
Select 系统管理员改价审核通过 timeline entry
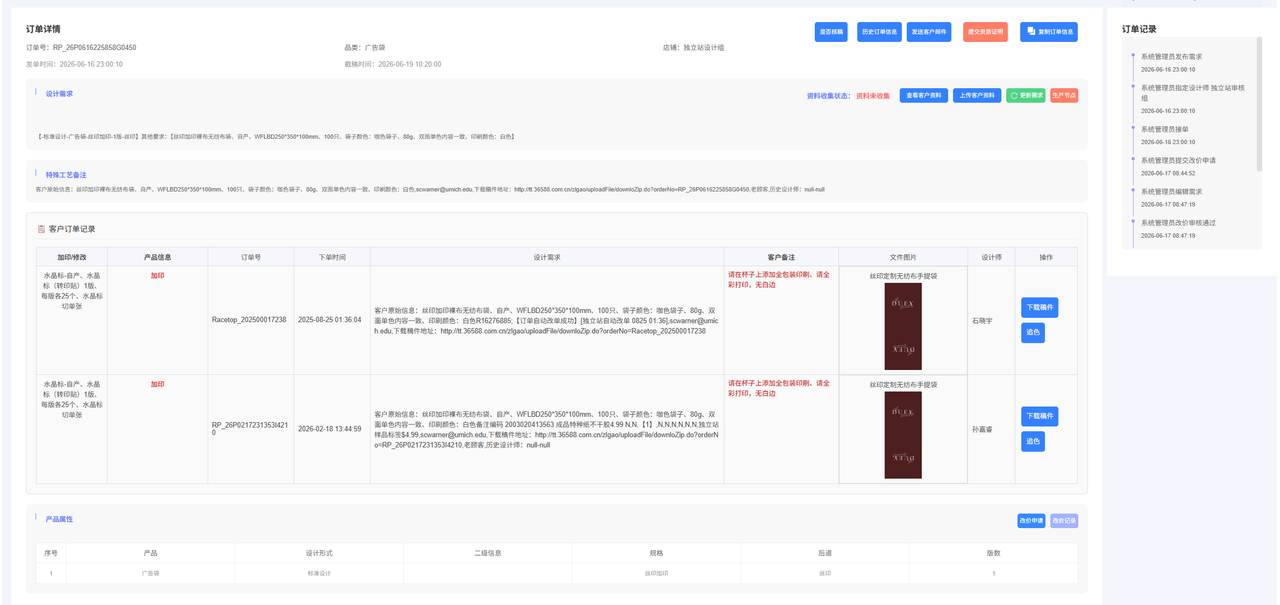(x=1178, y=223)
